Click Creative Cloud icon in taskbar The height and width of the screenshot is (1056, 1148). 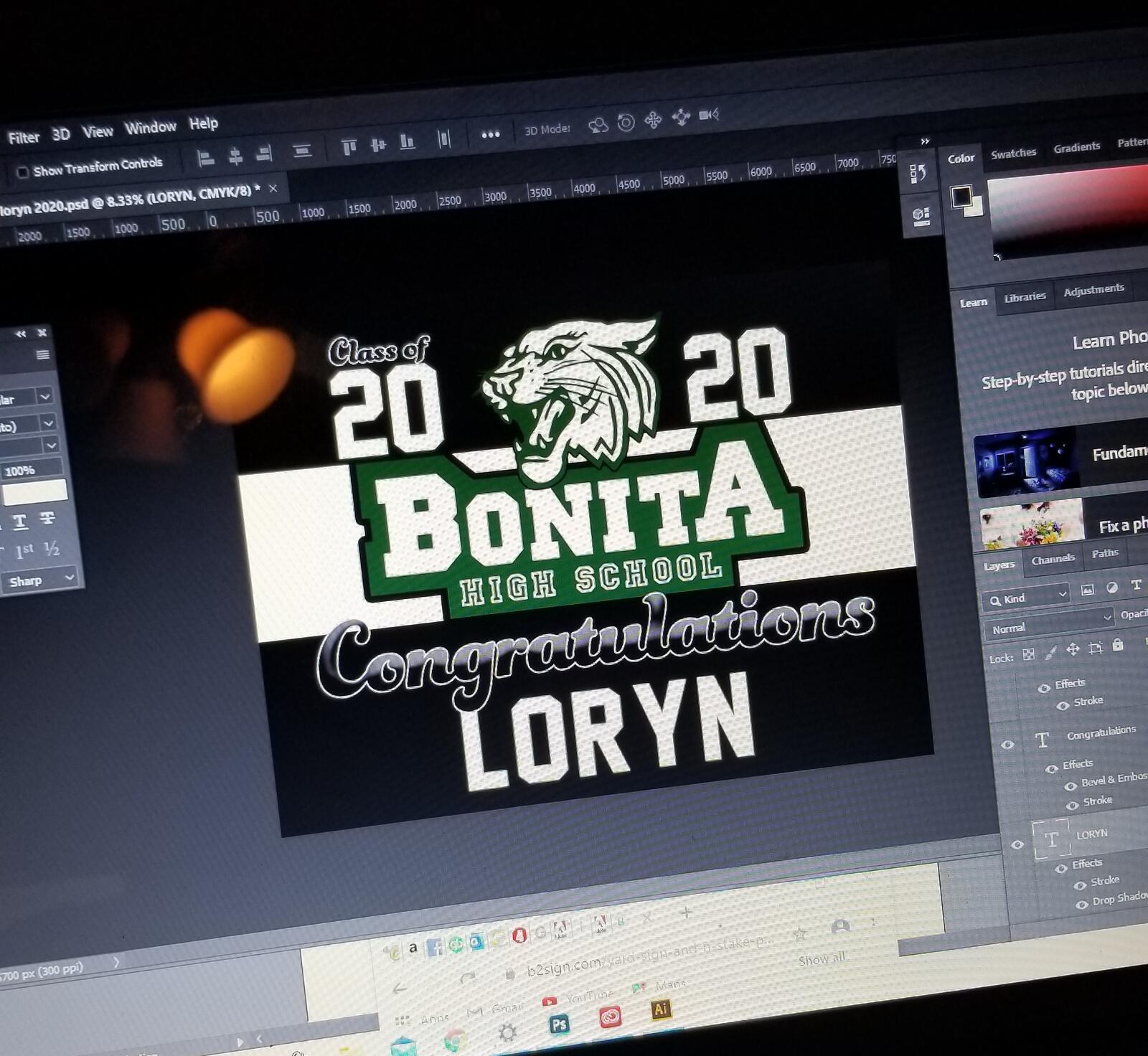[x=610, y=1017]
